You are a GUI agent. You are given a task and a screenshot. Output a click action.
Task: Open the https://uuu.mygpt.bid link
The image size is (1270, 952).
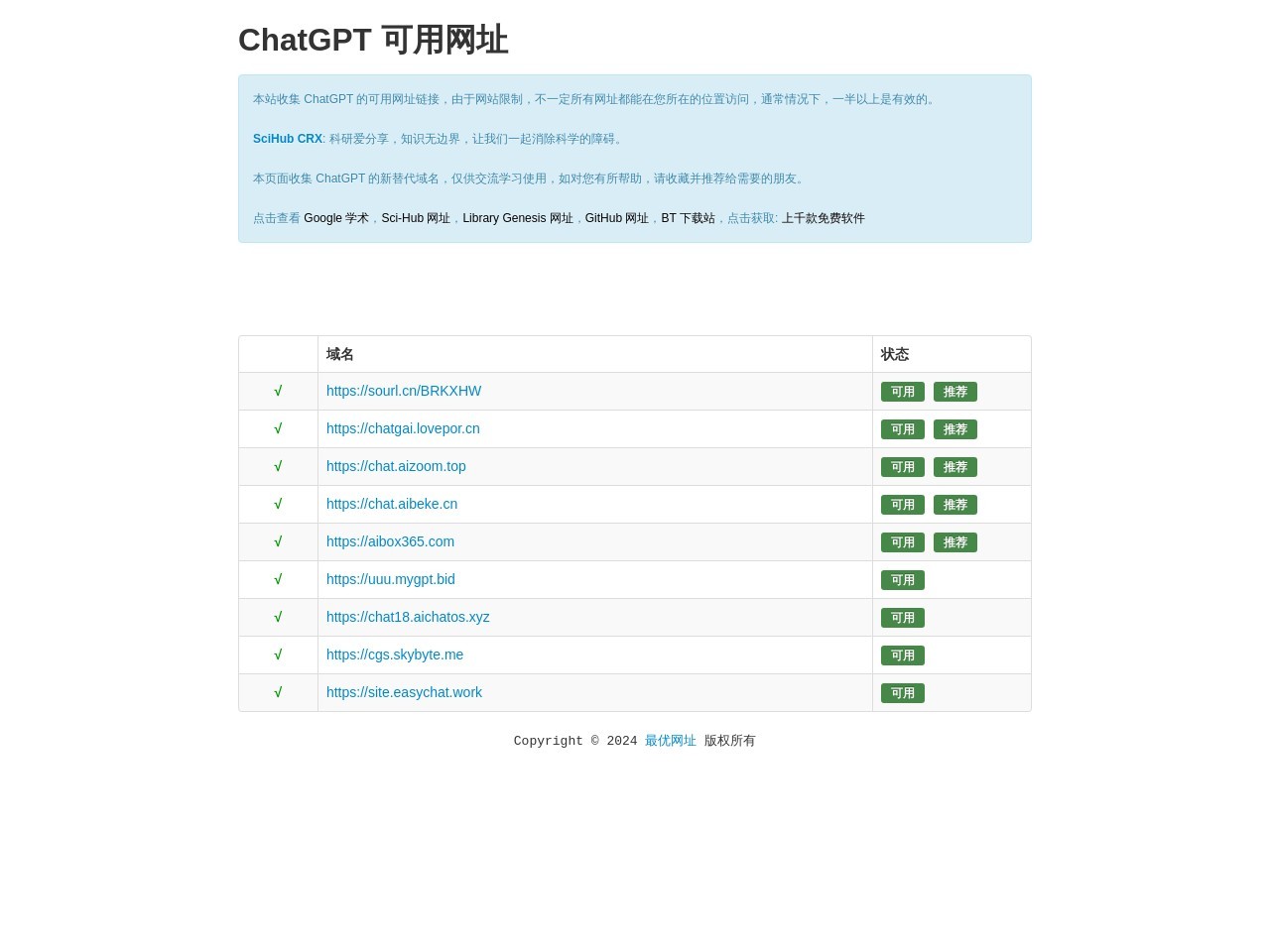391,579
